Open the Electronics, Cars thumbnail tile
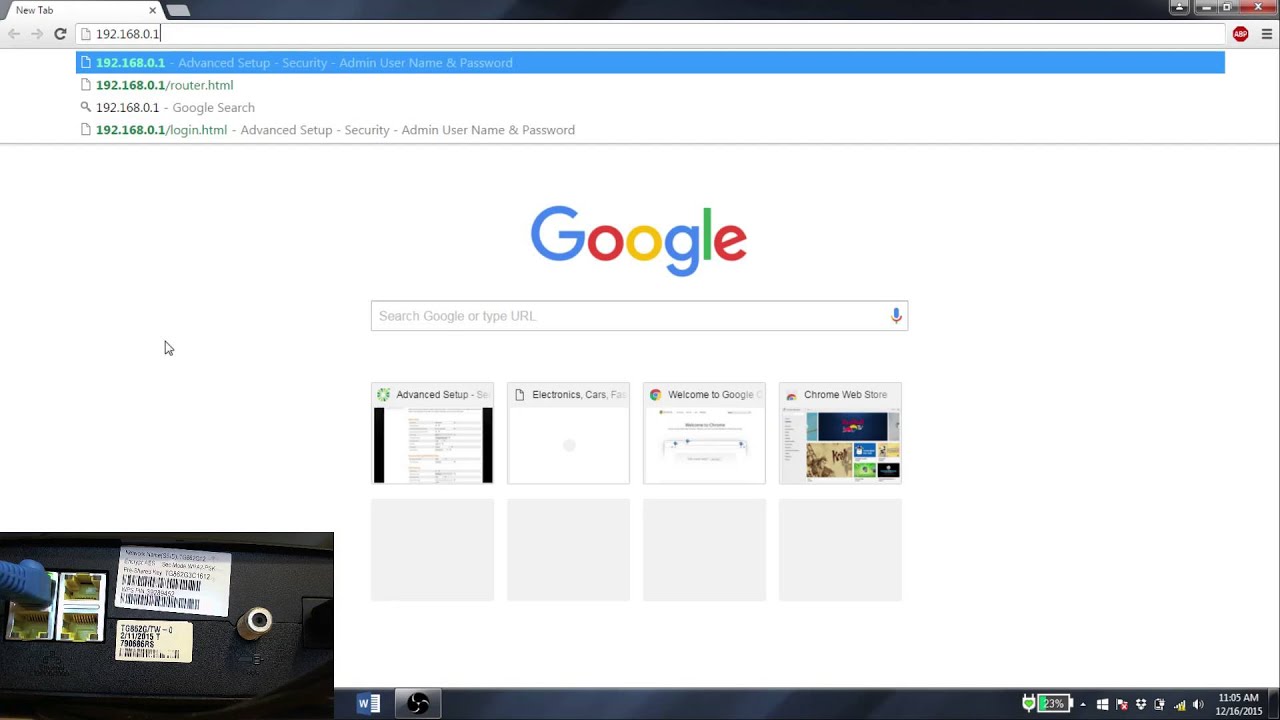The width and height of the screenshot is (1280, 720). click(x=569, y=433)
